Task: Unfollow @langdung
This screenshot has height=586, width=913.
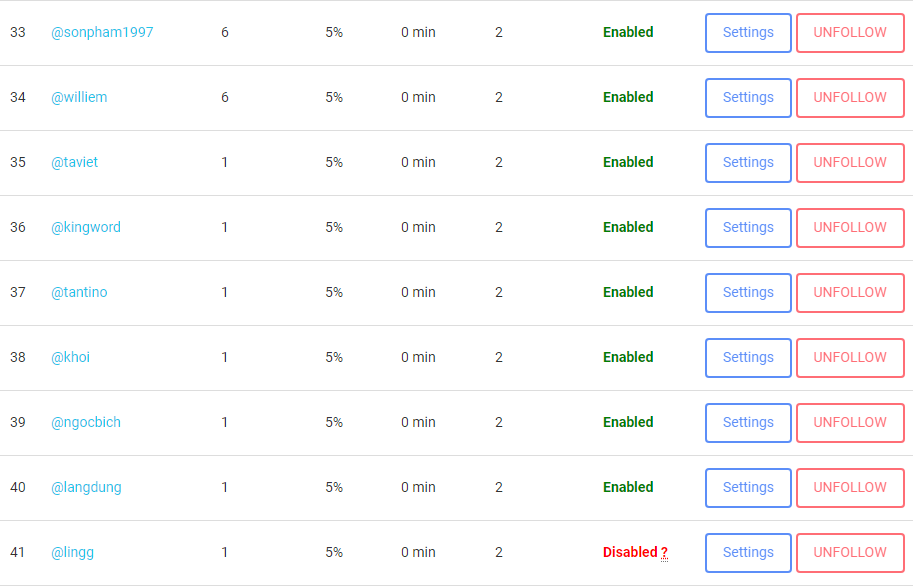Action: 850,488
